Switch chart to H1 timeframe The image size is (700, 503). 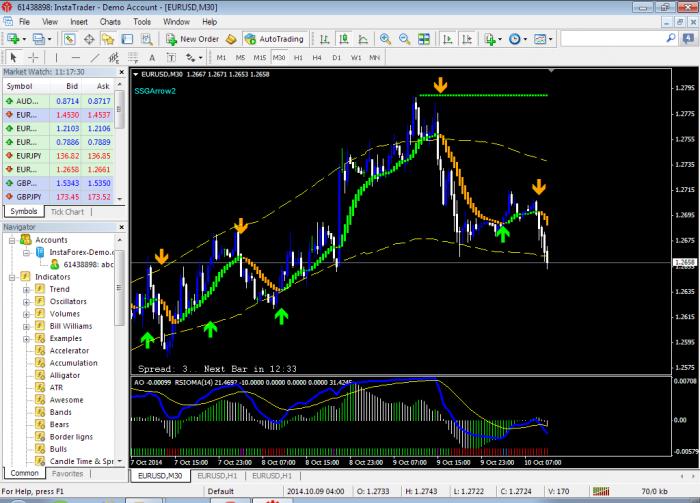point(298,58)
